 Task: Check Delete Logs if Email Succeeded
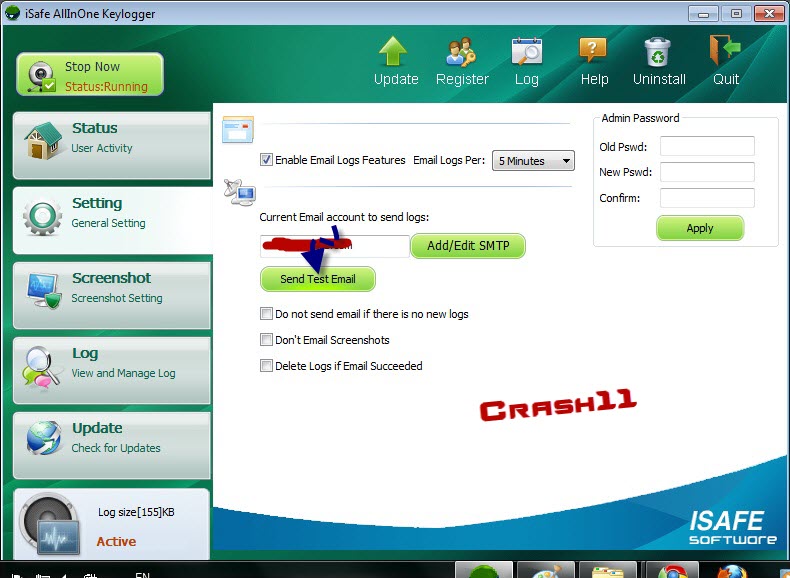pyautogui.click(x=266, y=365)
